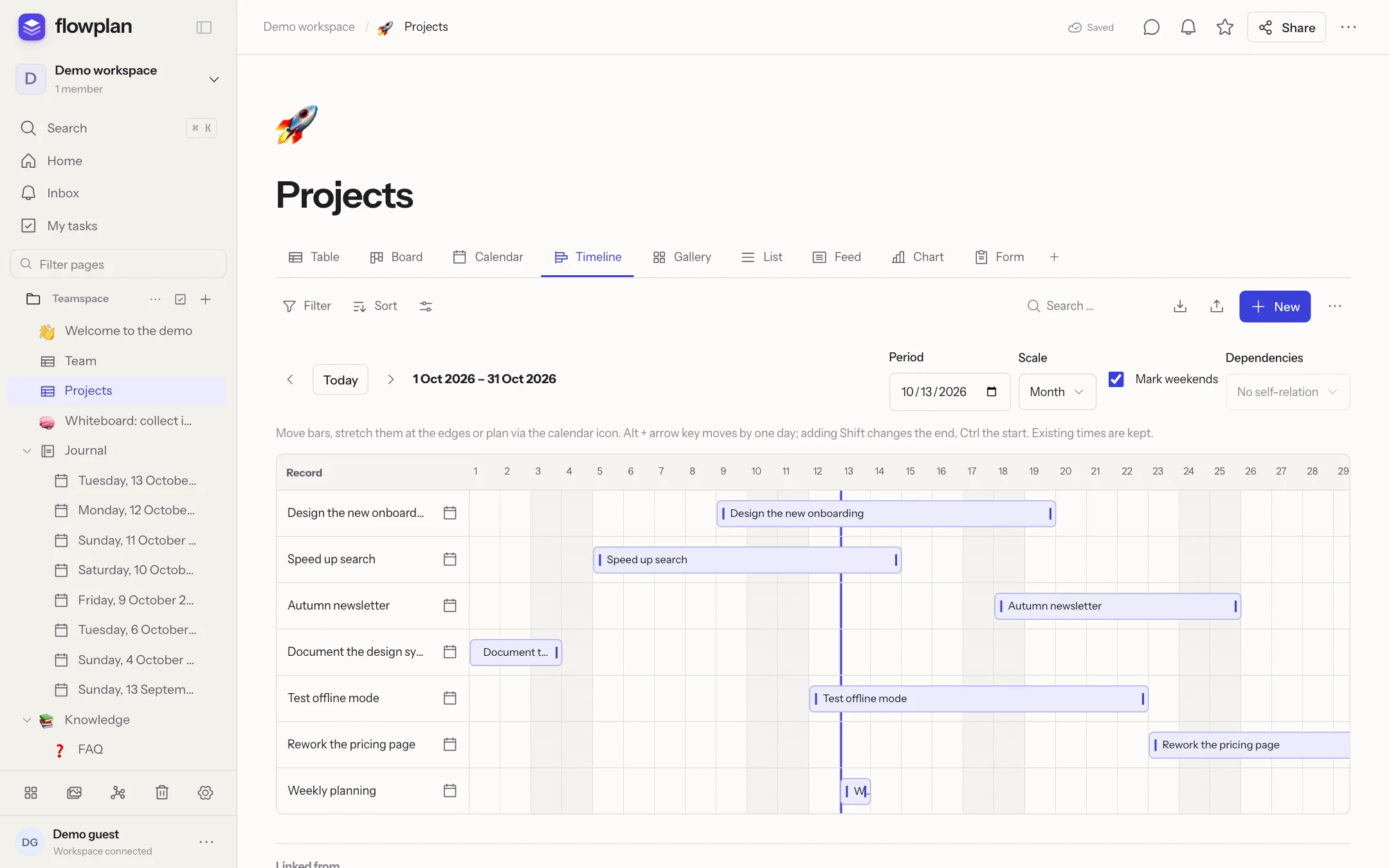Open notifications bell in top bar
This screenshot has width=1389, height=868.
[x=1188, y=27]
